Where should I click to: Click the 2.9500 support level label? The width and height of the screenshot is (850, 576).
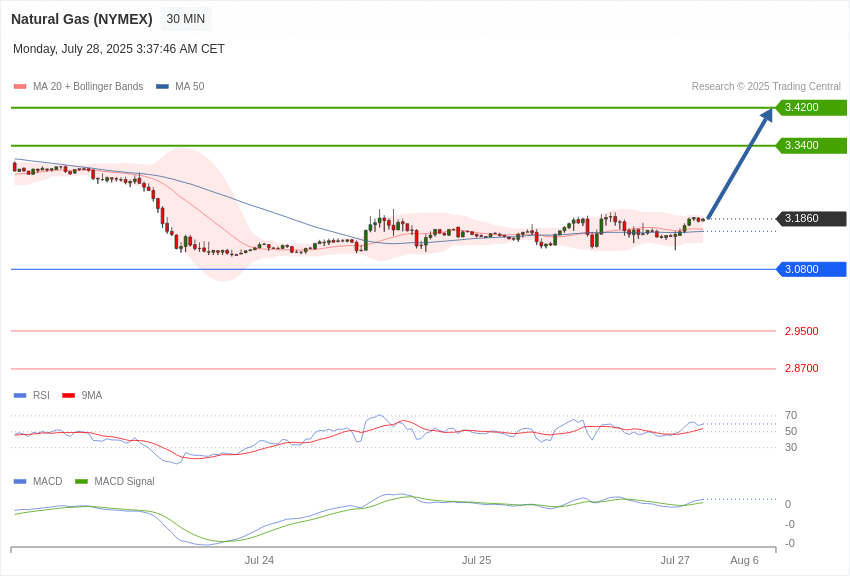tap(802, 331)
